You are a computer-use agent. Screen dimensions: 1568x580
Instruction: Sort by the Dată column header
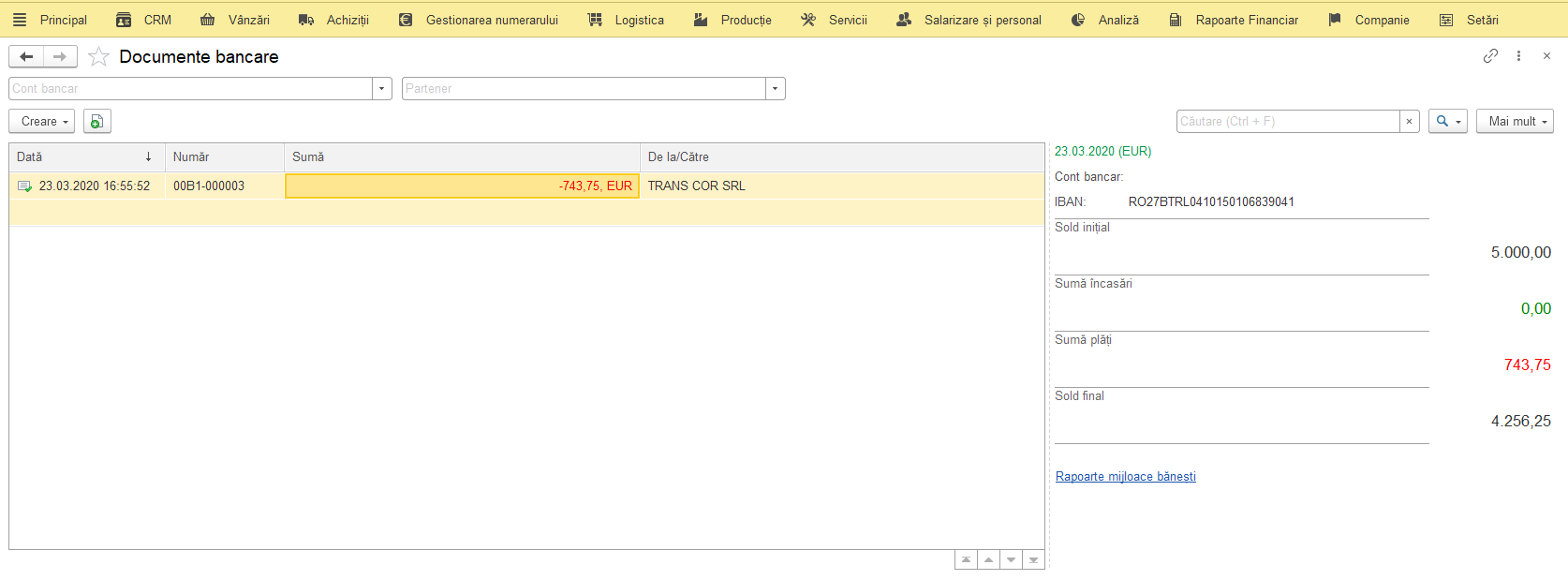point(87,157)
